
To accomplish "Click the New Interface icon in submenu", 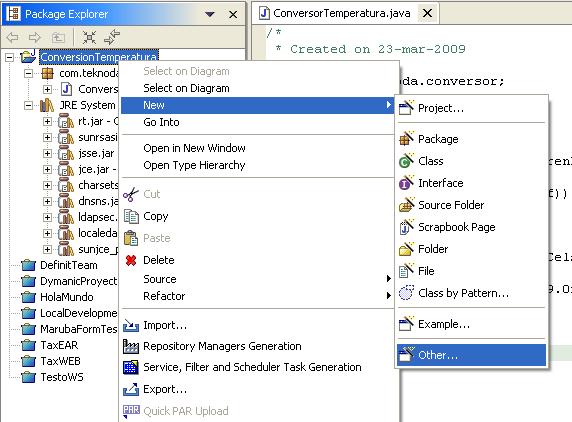I will pyautogui.click(x=406, y=182).
